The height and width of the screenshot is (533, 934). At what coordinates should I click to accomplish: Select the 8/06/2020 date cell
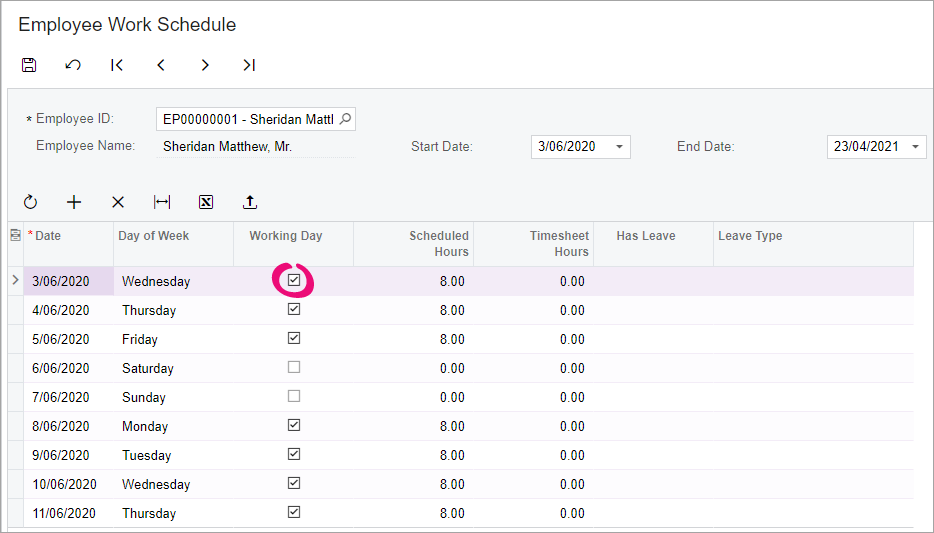(x=69, y=426)
